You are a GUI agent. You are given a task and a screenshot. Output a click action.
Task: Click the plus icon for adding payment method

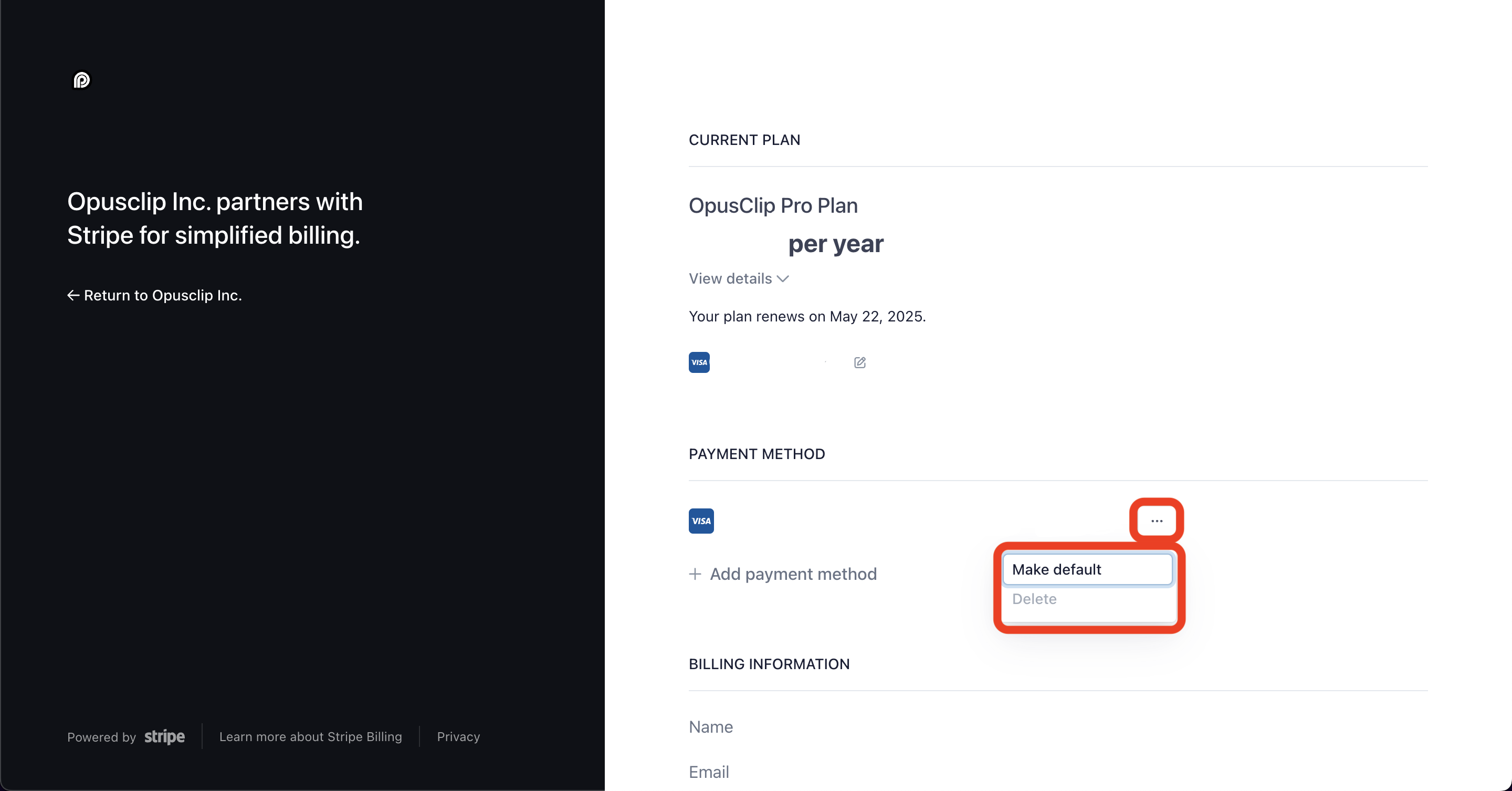tap(695, 574)
